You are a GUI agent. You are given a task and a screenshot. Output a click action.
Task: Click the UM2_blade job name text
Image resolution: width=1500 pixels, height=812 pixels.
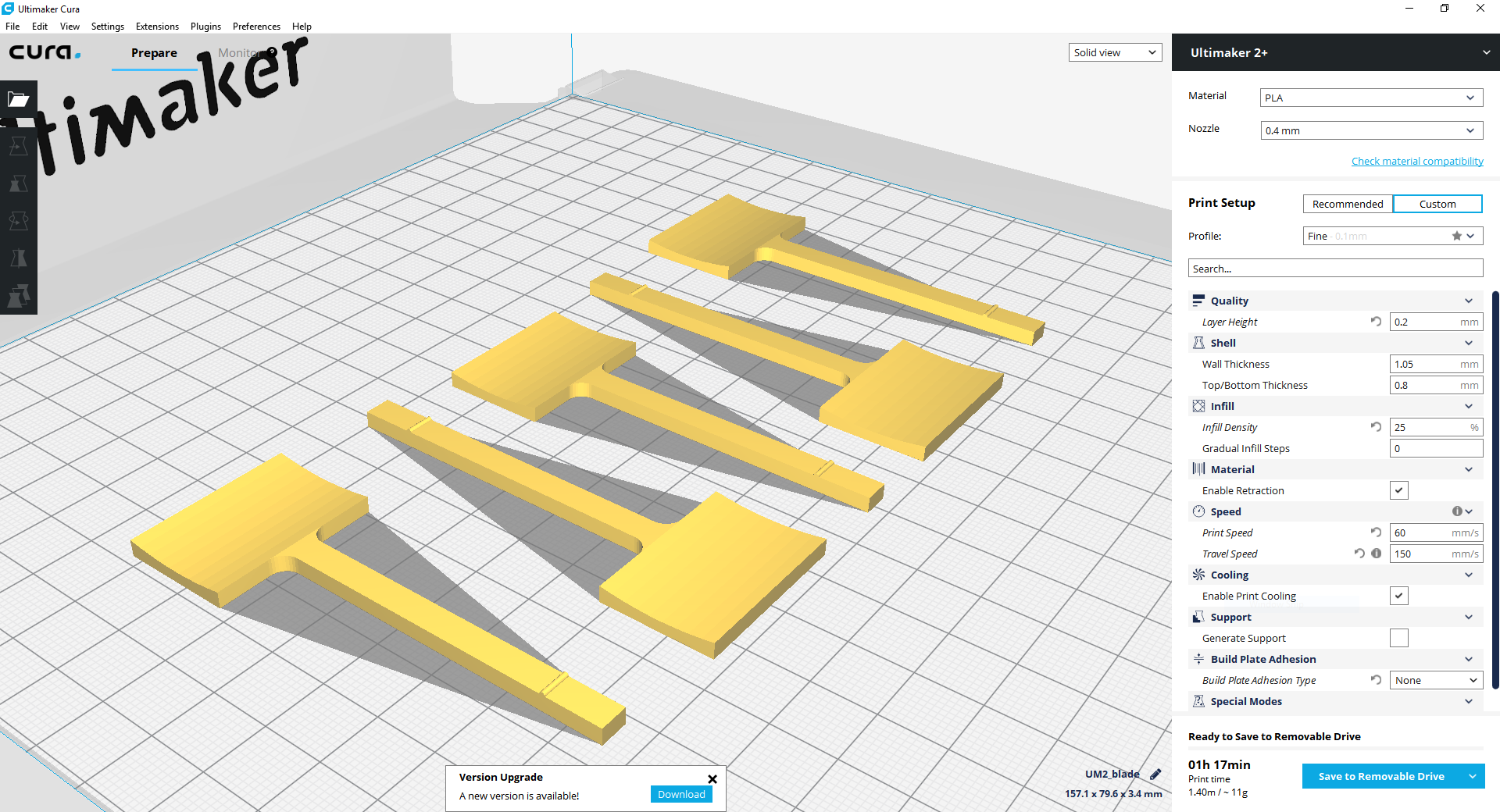point(1112,774)
